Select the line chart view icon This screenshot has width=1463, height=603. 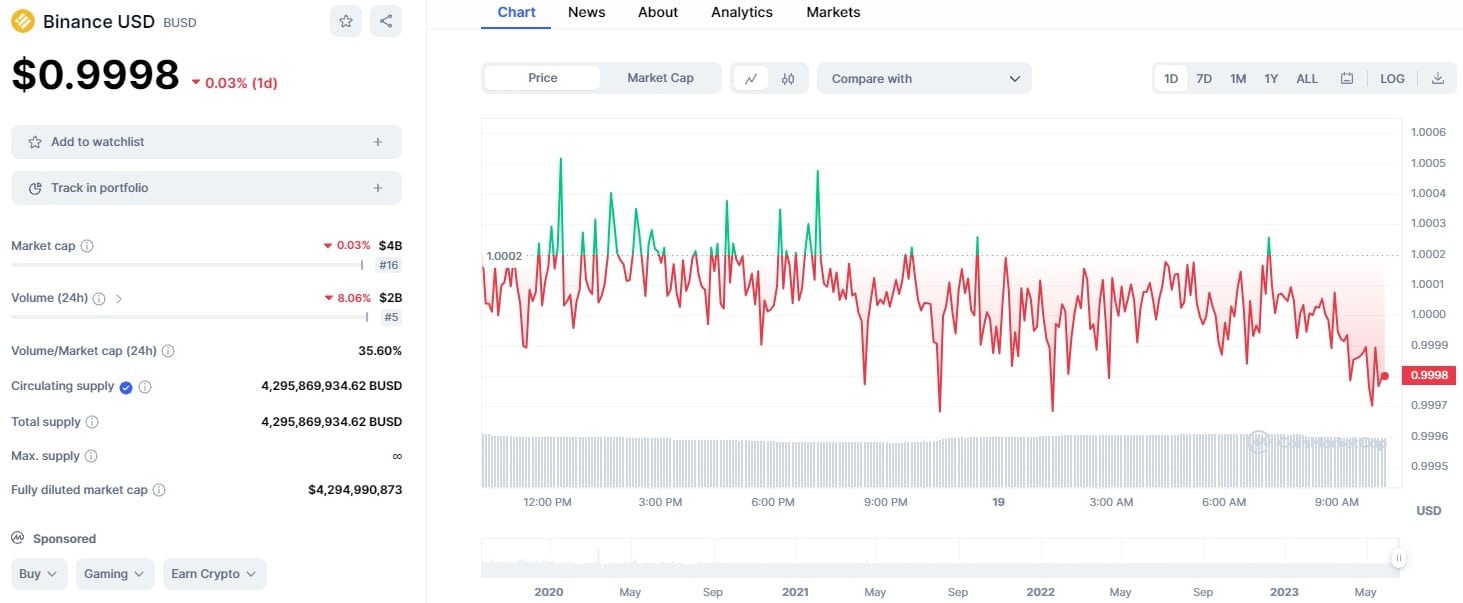(x=751, y=79)
